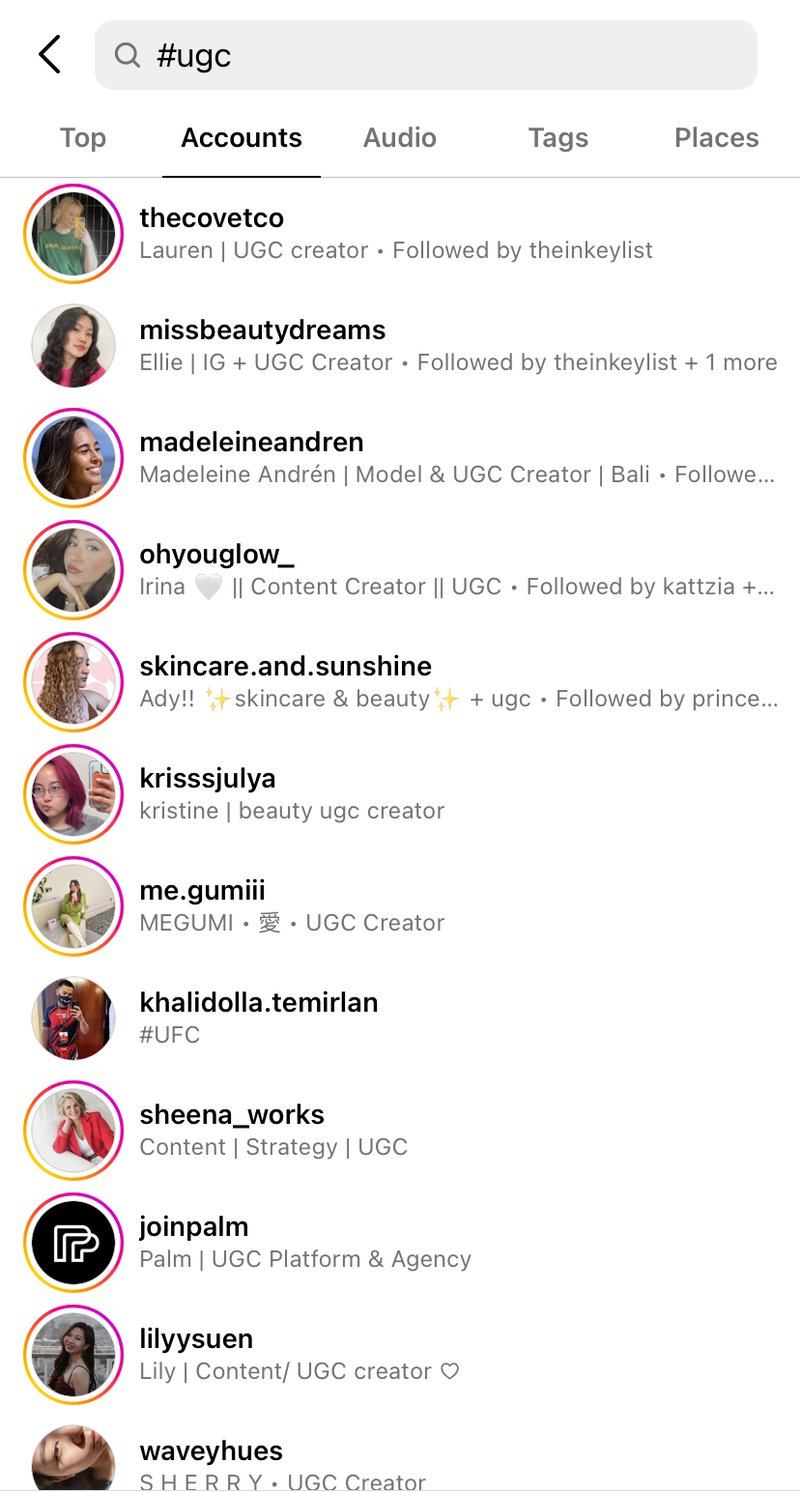Select the Places tab
This screenshot has width=800, height=1492.
[716, 138]
